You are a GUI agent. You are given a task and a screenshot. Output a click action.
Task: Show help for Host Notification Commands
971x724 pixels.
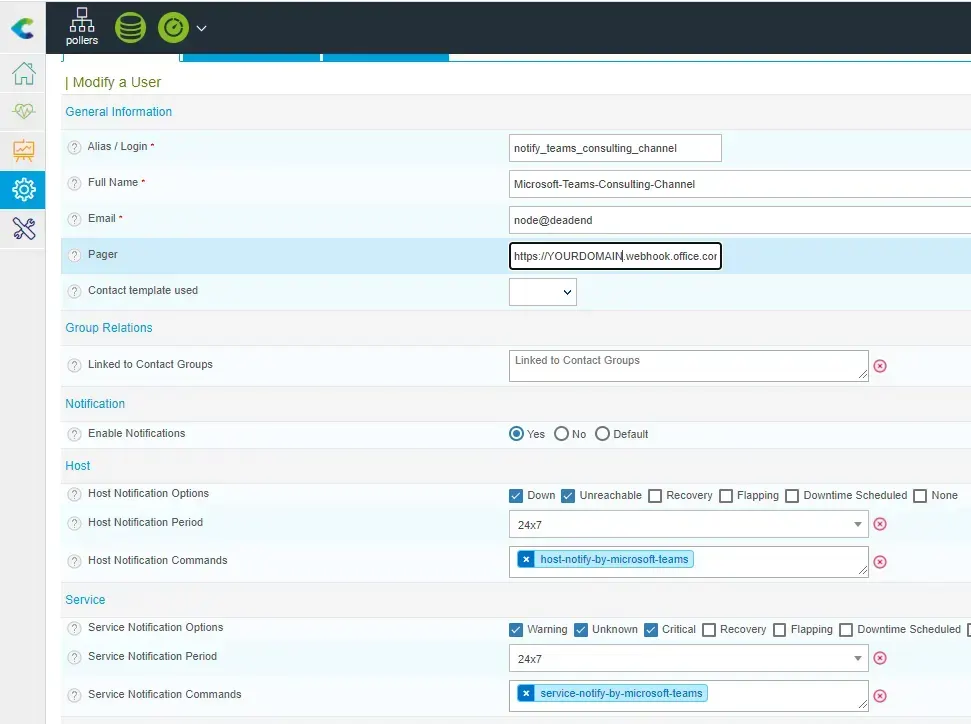point(74,561)
